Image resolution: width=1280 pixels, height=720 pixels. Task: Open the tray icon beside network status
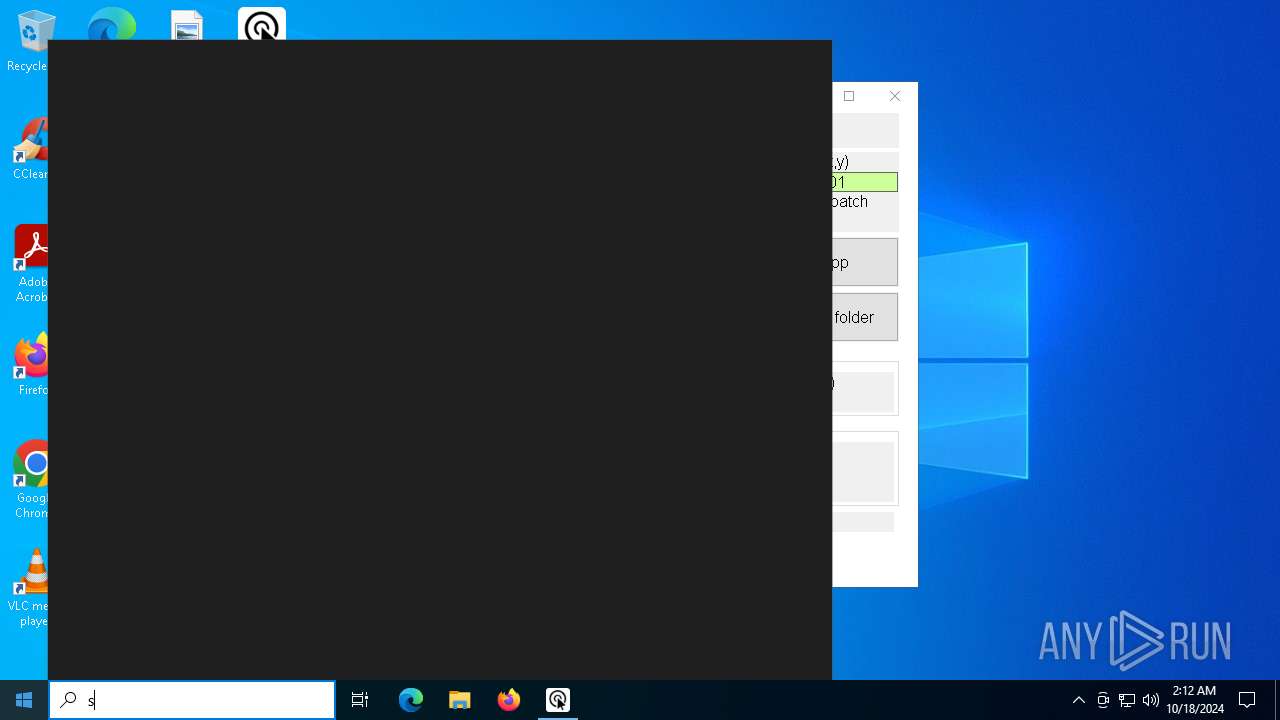[1103, 700]
